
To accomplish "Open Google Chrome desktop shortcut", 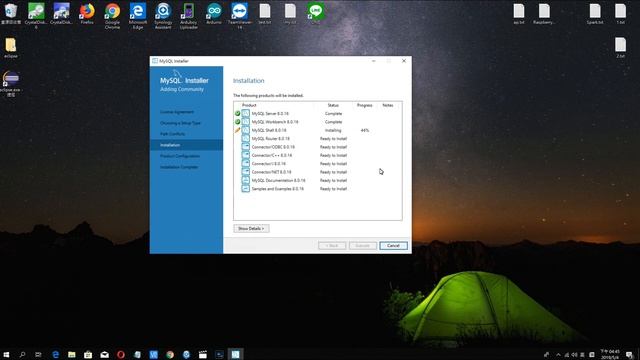I will click(x=112, y=16).
